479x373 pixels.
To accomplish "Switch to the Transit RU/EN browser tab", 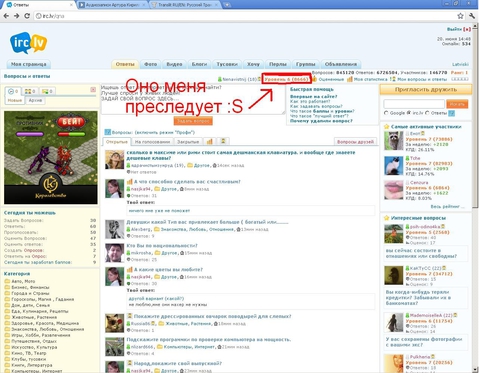I will pyautogui.click(x=184, y=5).
